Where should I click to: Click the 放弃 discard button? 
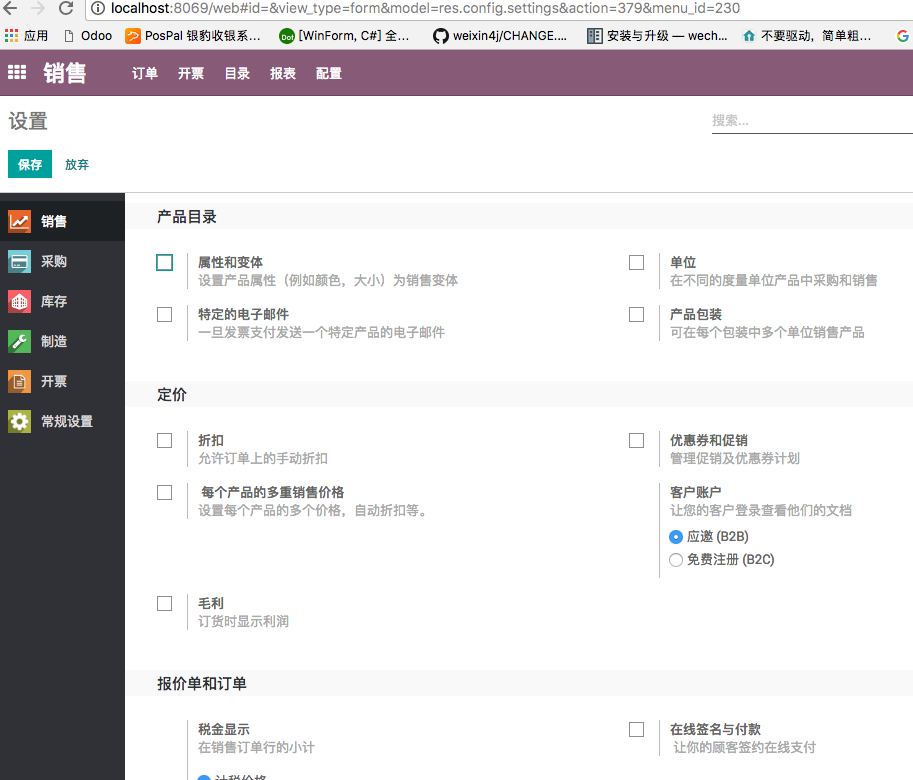coord(77,165)
